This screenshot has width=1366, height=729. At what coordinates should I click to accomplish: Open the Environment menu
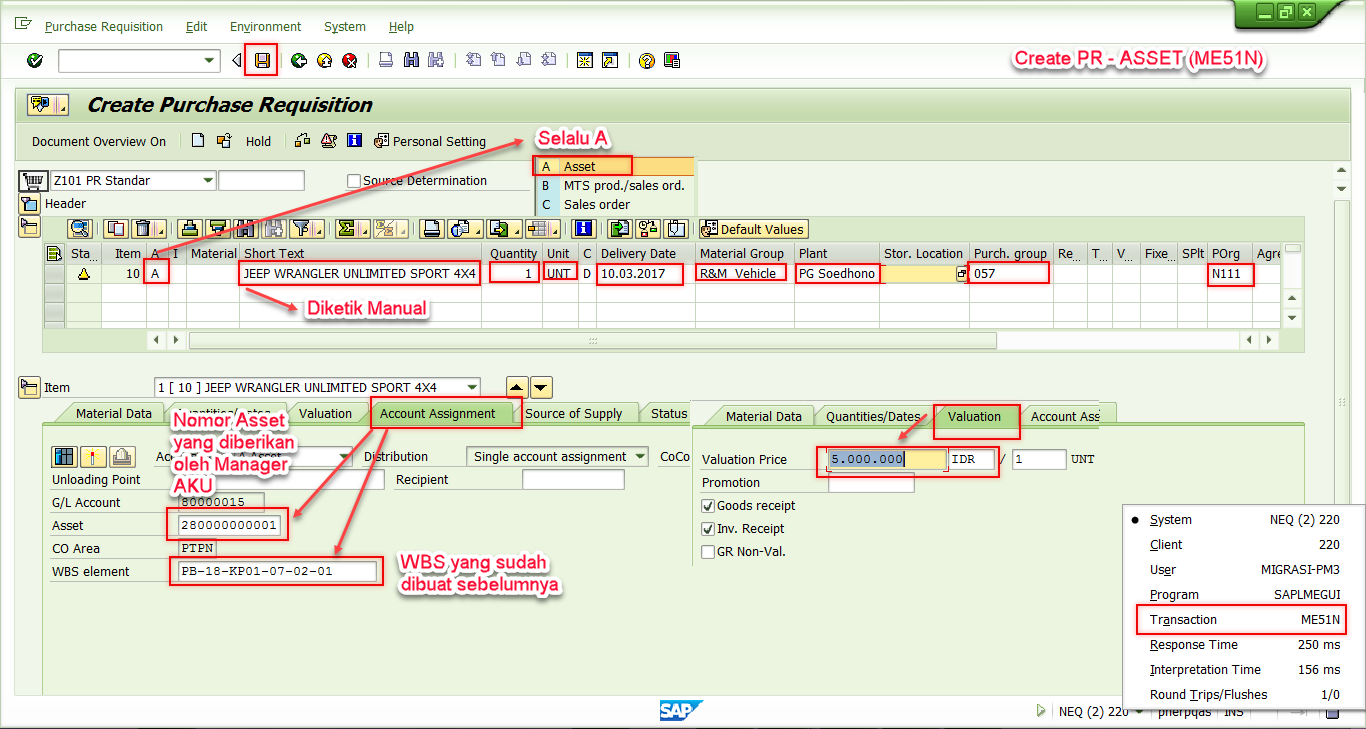pyautogui.click(x=264, y=26)
